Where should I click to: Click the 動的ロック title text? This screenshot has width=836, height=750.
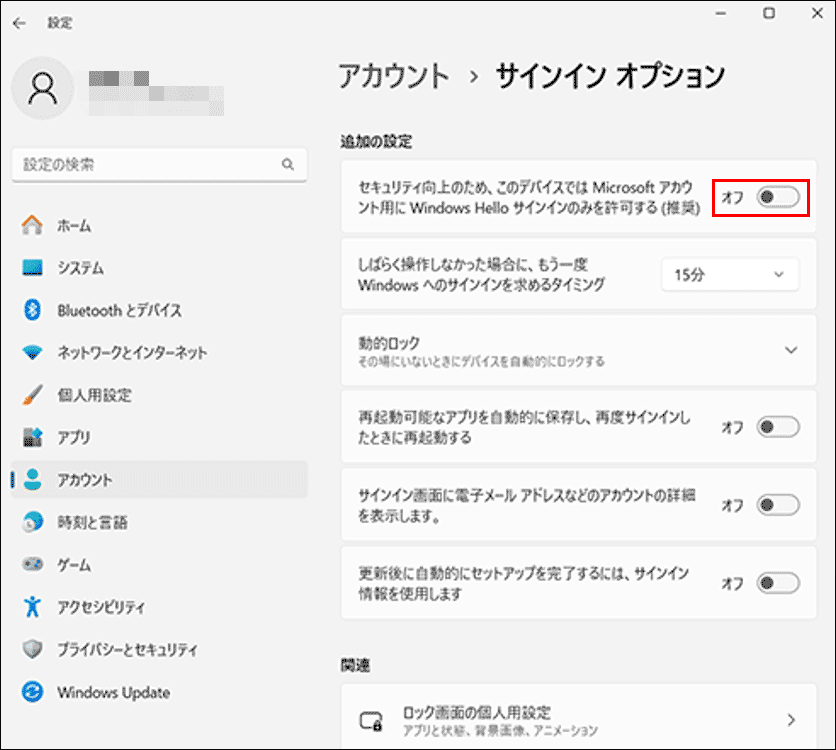pyautogui.click(x=389, y=343)
